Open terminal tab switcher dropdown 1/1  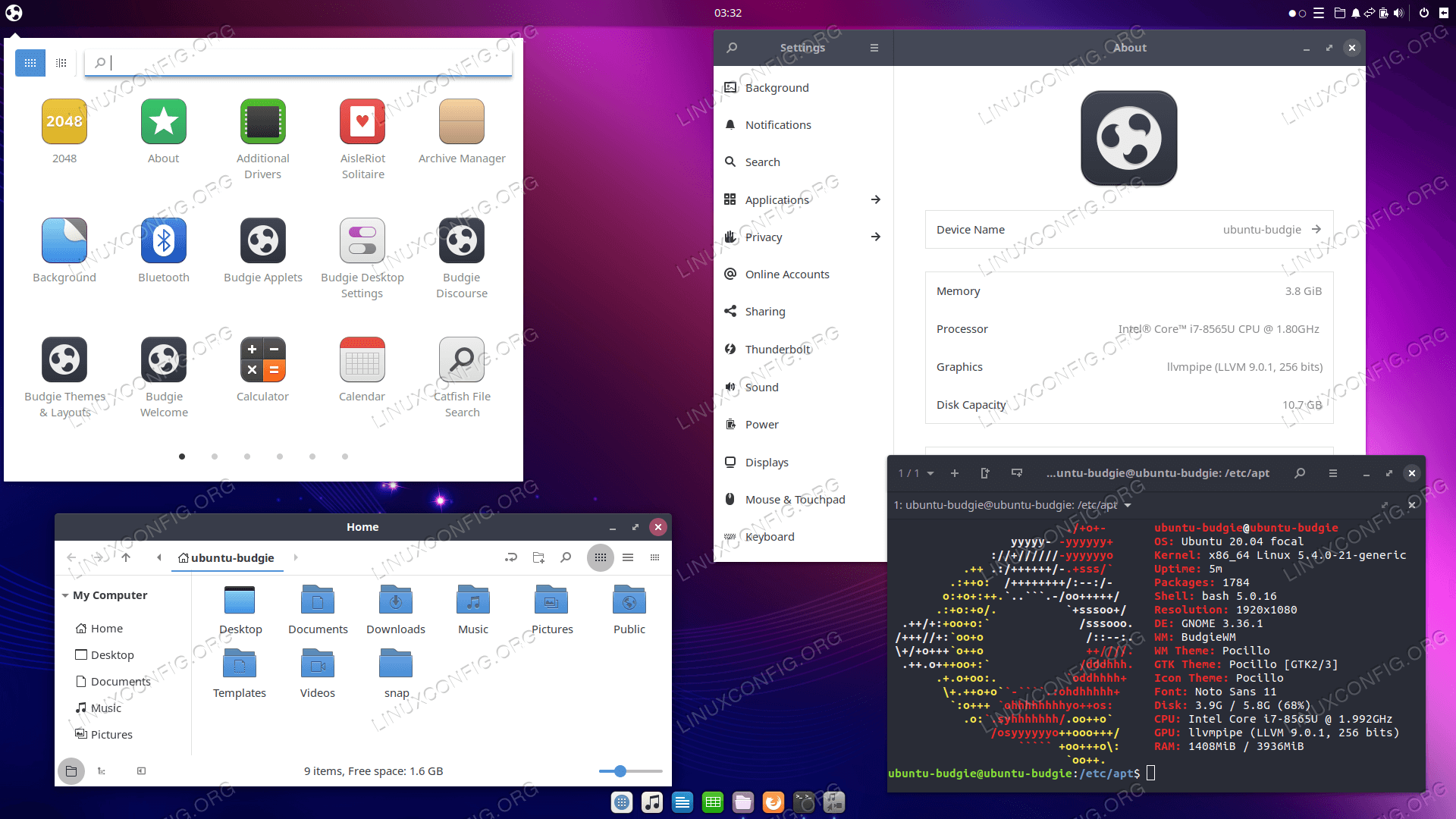(916, 473)
